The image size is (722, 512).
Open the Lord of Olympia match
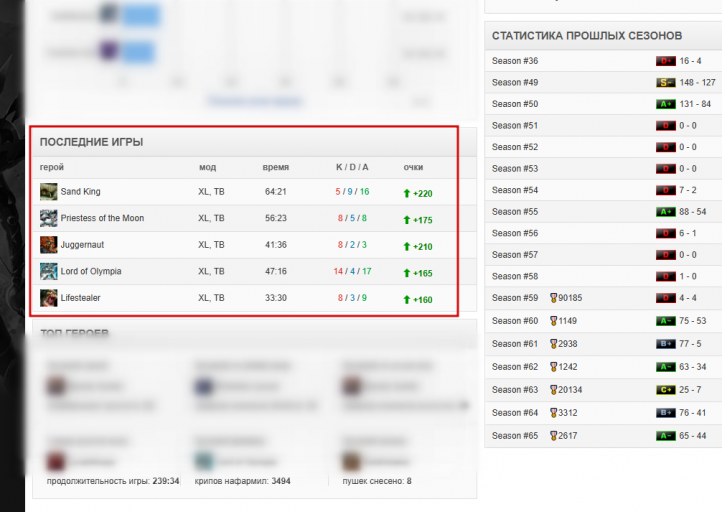(x=91, y=271)
